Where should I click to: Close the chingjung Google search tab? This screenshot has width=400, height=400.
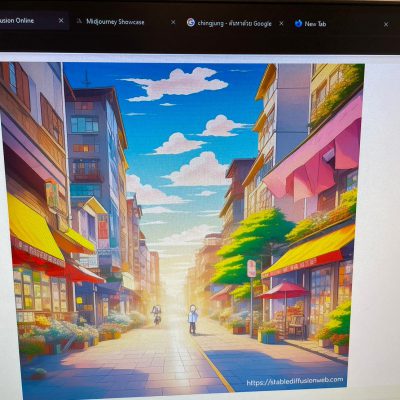(281, 24)
